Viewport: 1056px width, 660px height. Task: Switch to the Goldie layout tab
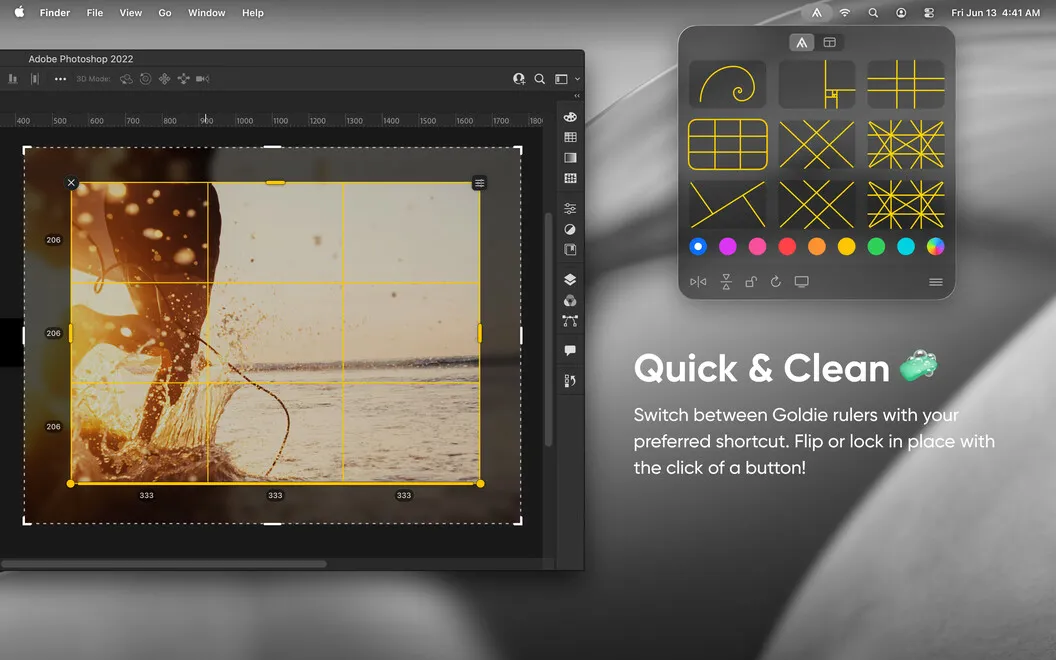coord(830,42)
